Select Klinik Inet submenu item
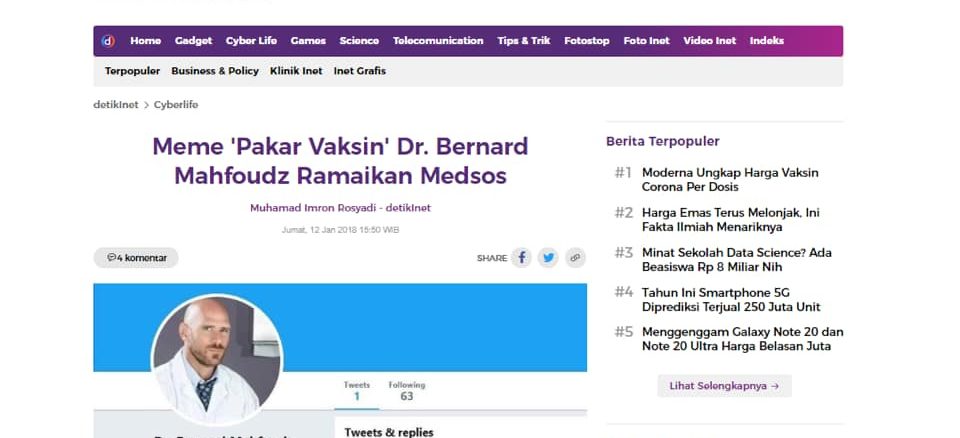This screenshot has height=438, width=960. click(x=296, y=71)
